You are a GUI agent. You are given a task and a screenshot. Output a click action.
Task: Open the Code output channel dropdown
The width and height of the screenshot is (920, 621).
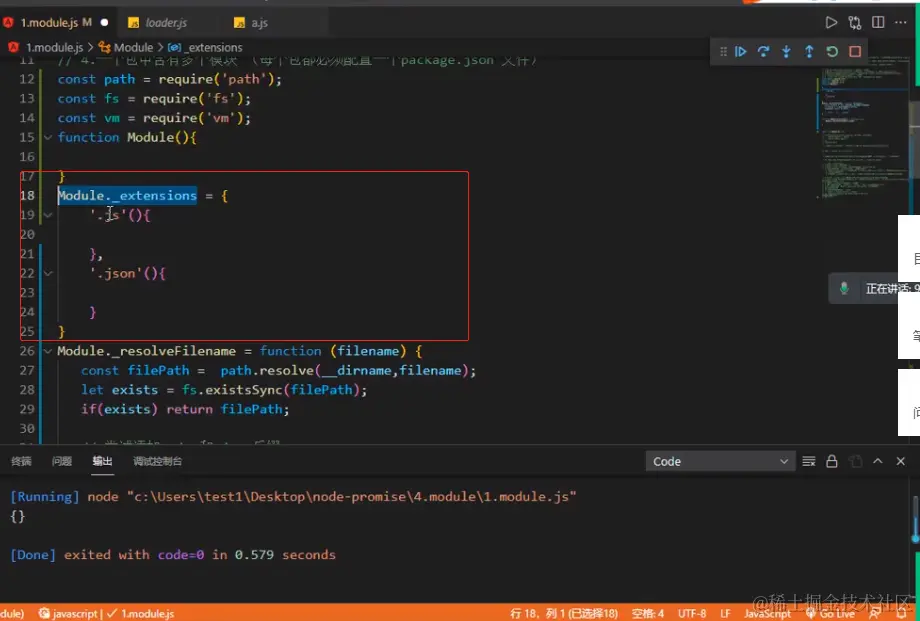coord(721,461)
